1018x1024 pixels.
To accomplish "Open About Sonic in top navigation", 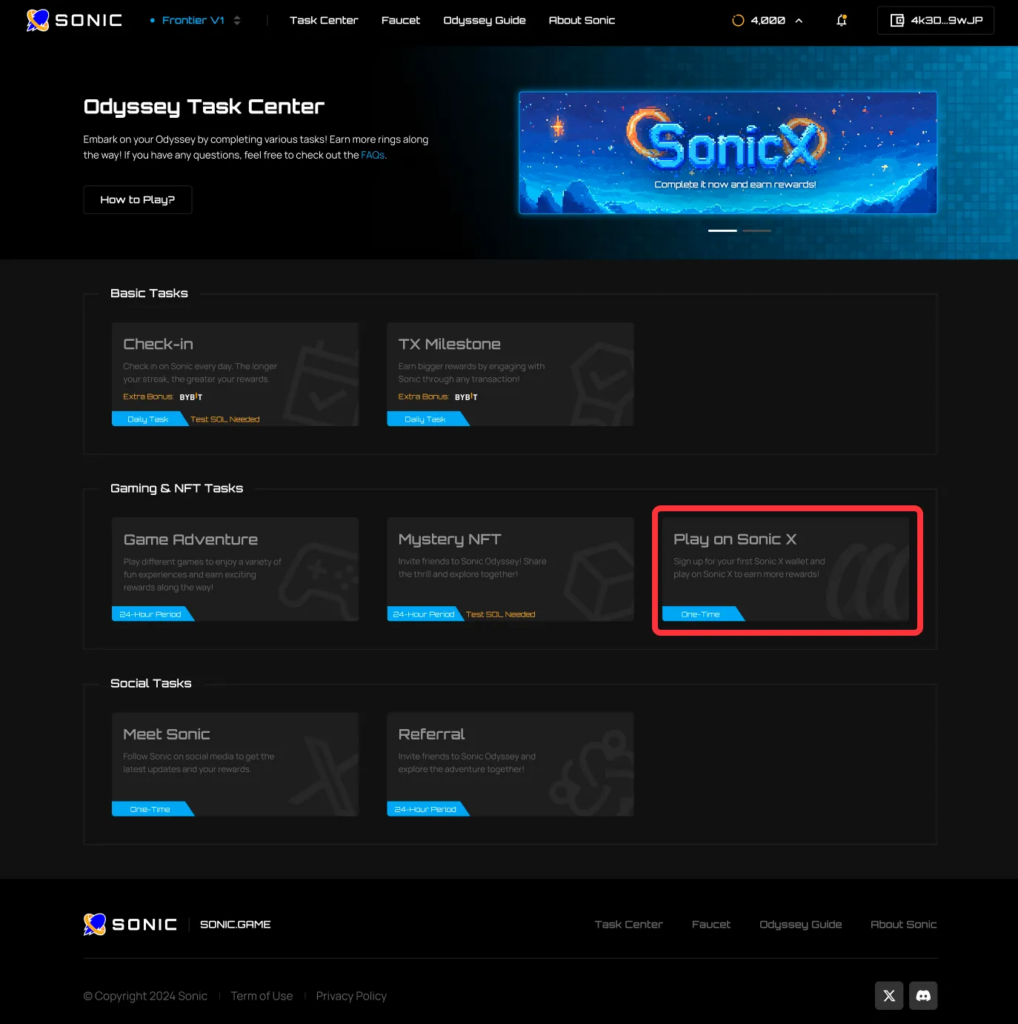I will [x=581, y=20].
